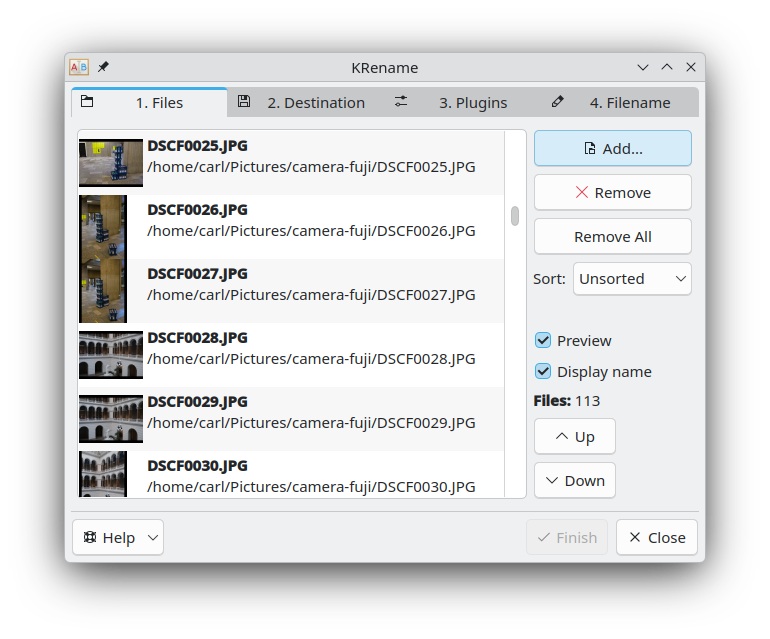770x639 pixels.
Task: Move selected file Down
Action: coord(575,481)
